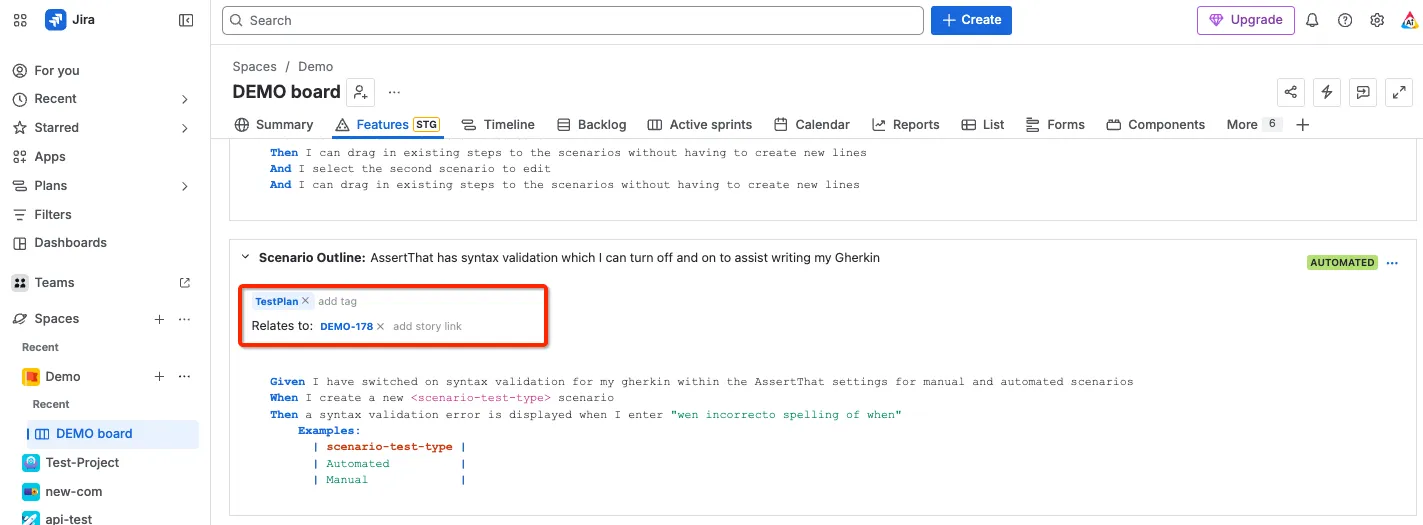
Task: Click the plus icon next to Demo
Action: coord(159,377)
